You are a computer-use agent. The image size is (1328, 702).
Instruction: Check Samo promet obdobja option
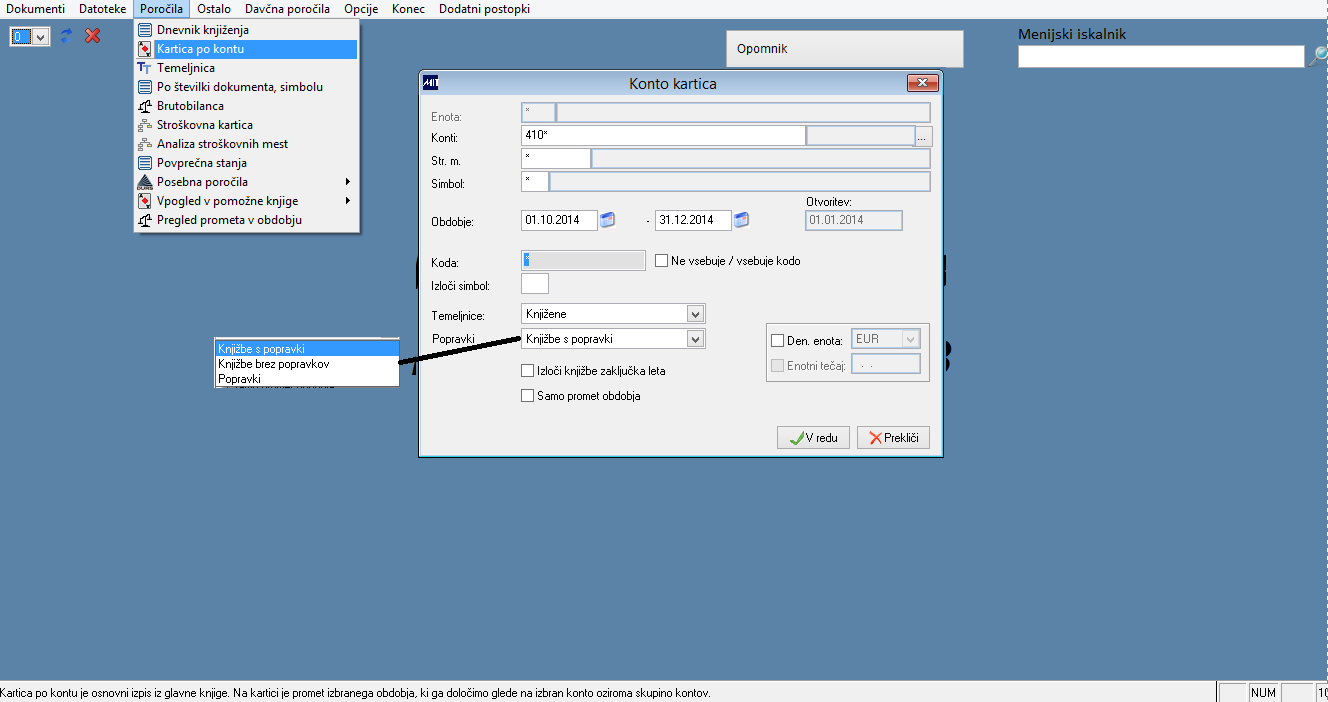click(x=528, y=396)
